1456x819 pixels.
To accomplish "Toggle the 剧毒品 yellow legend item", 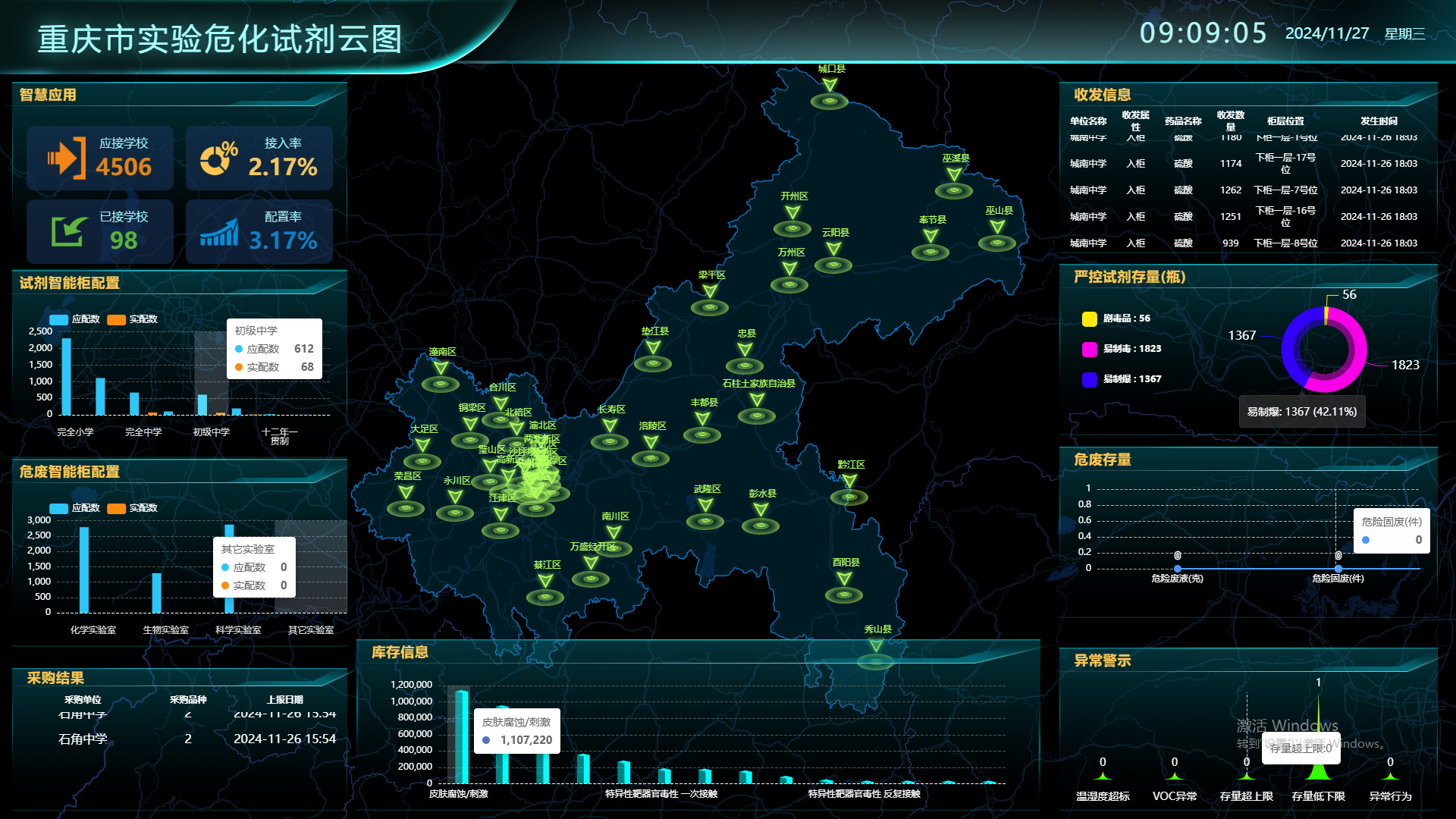I will pos(1116,318).
